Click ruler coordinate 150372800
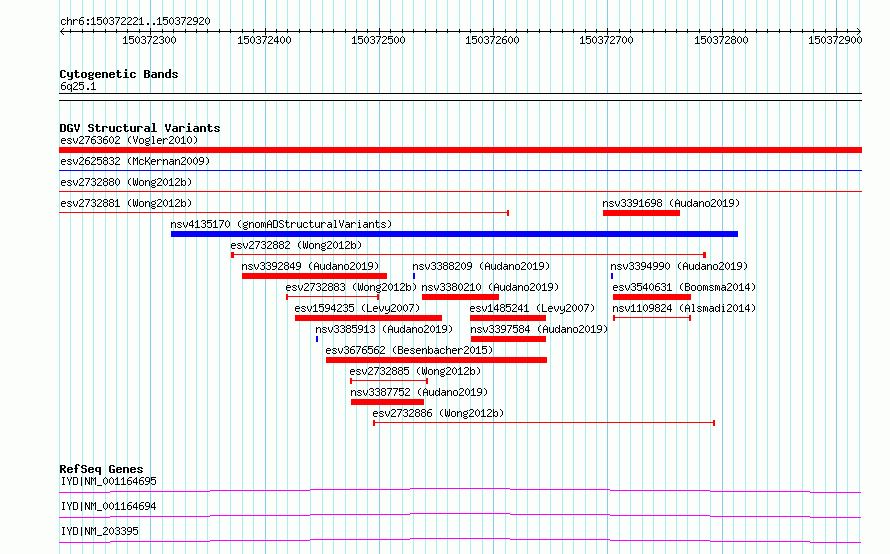Image resolution: width=890 pixels, height=554 pixels. (721, 40)
